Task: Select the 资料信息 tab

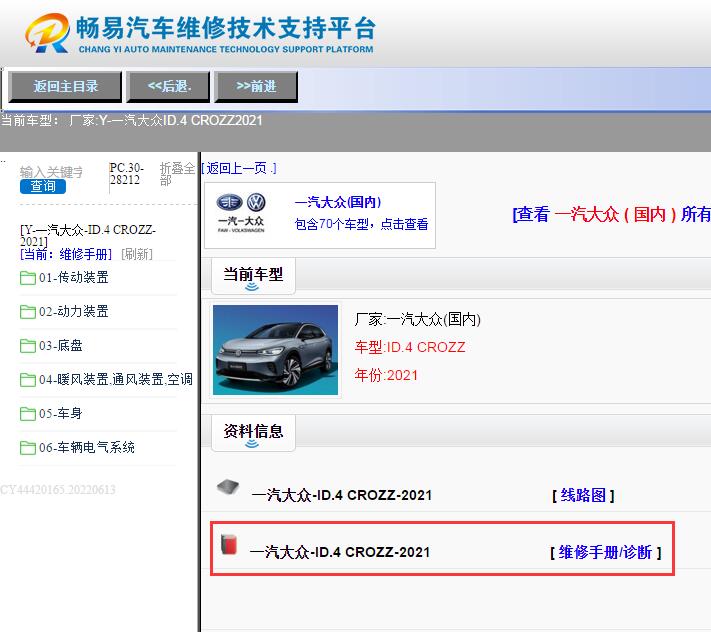Action: (253, 433)
